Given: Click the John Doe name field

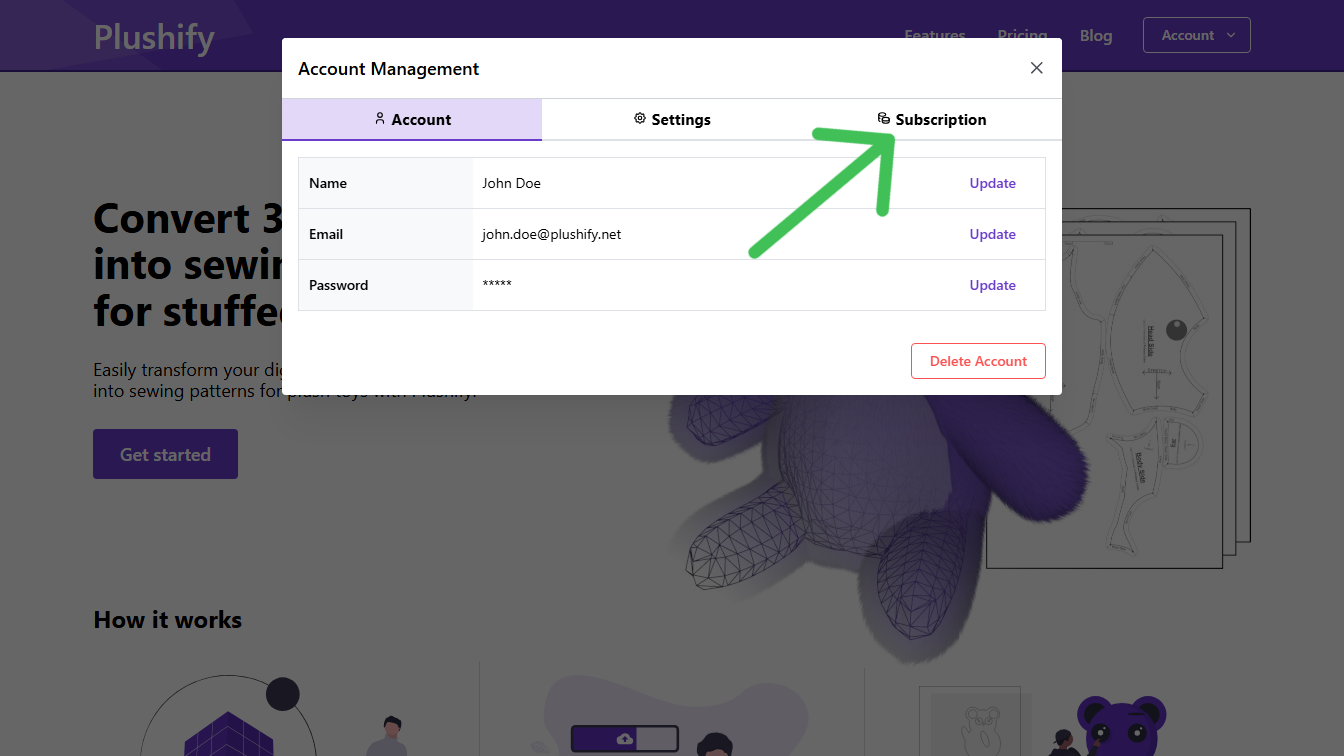Looking at the screenshot, I should click(512, 183).
